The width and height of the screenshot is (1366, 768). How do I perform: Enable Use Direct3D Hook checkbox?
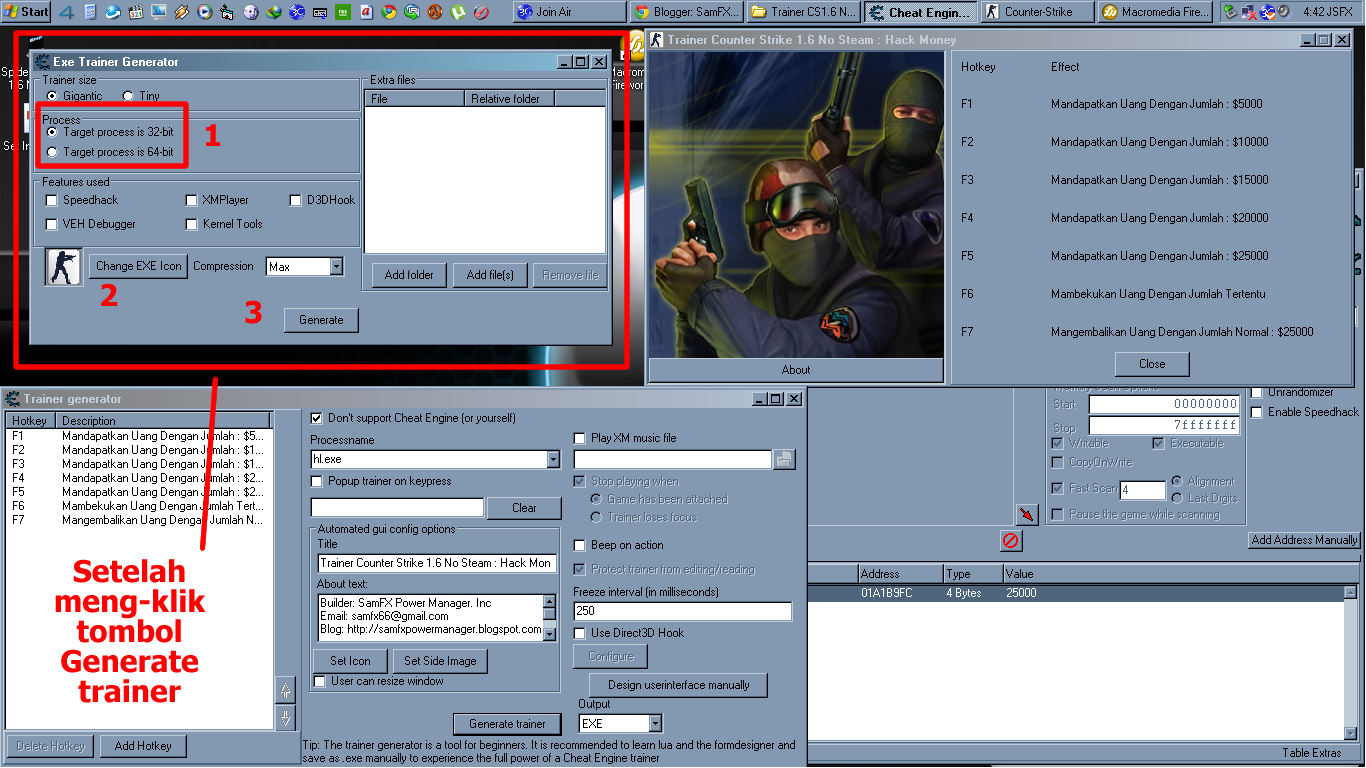(x=580, y=633)
